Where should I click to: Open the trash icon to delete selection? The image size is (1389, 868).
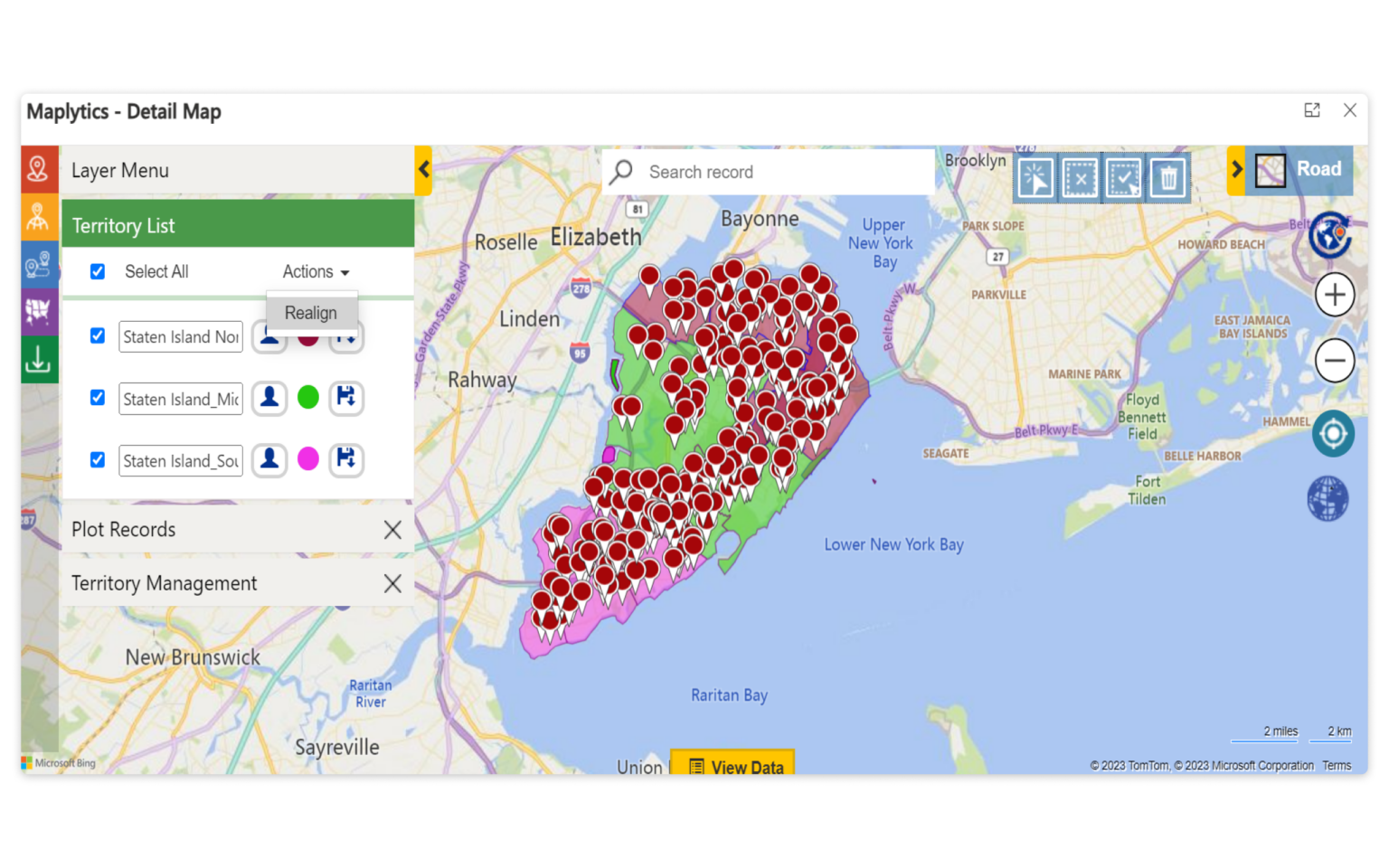coord(1167,178)
